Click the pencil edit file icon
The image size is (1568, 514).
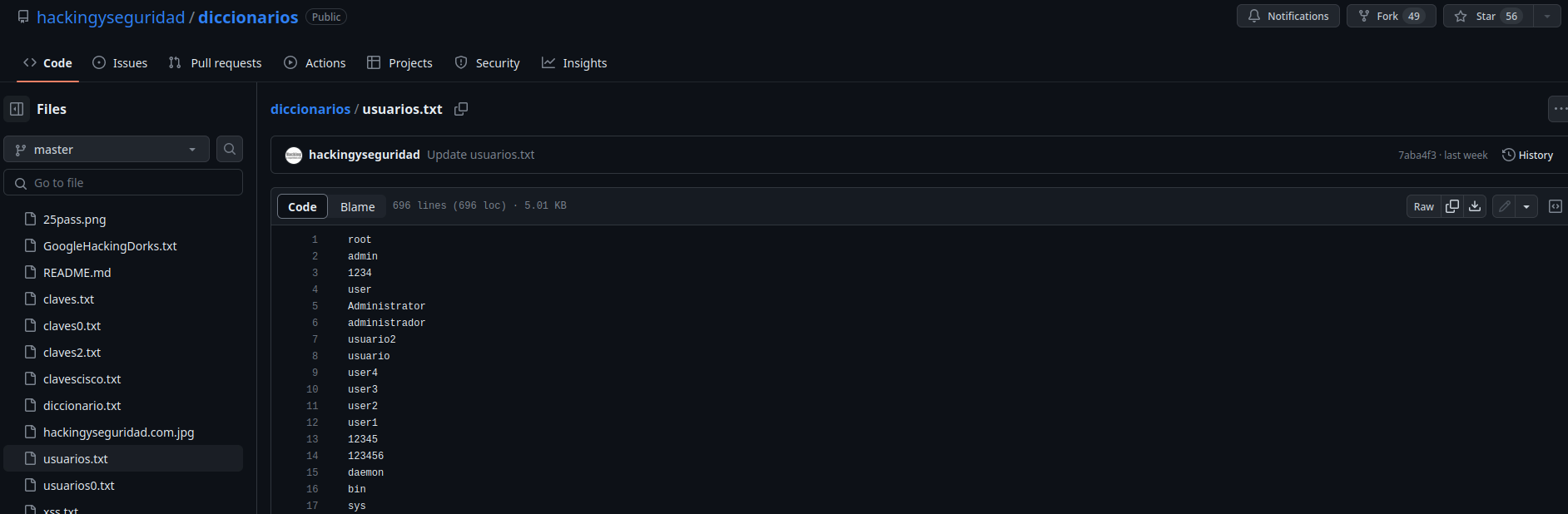1504,206
